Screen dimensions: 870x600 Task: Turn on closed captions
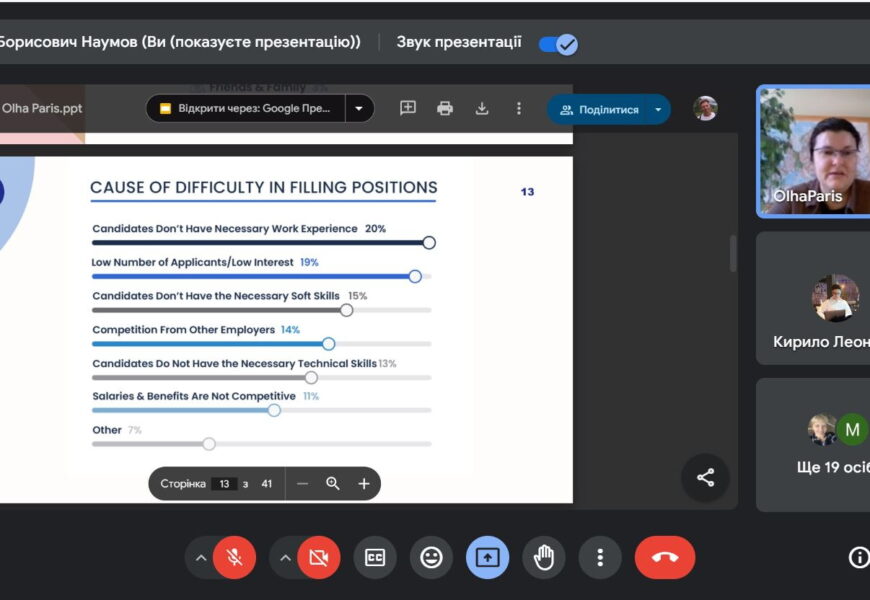point(375,558)
